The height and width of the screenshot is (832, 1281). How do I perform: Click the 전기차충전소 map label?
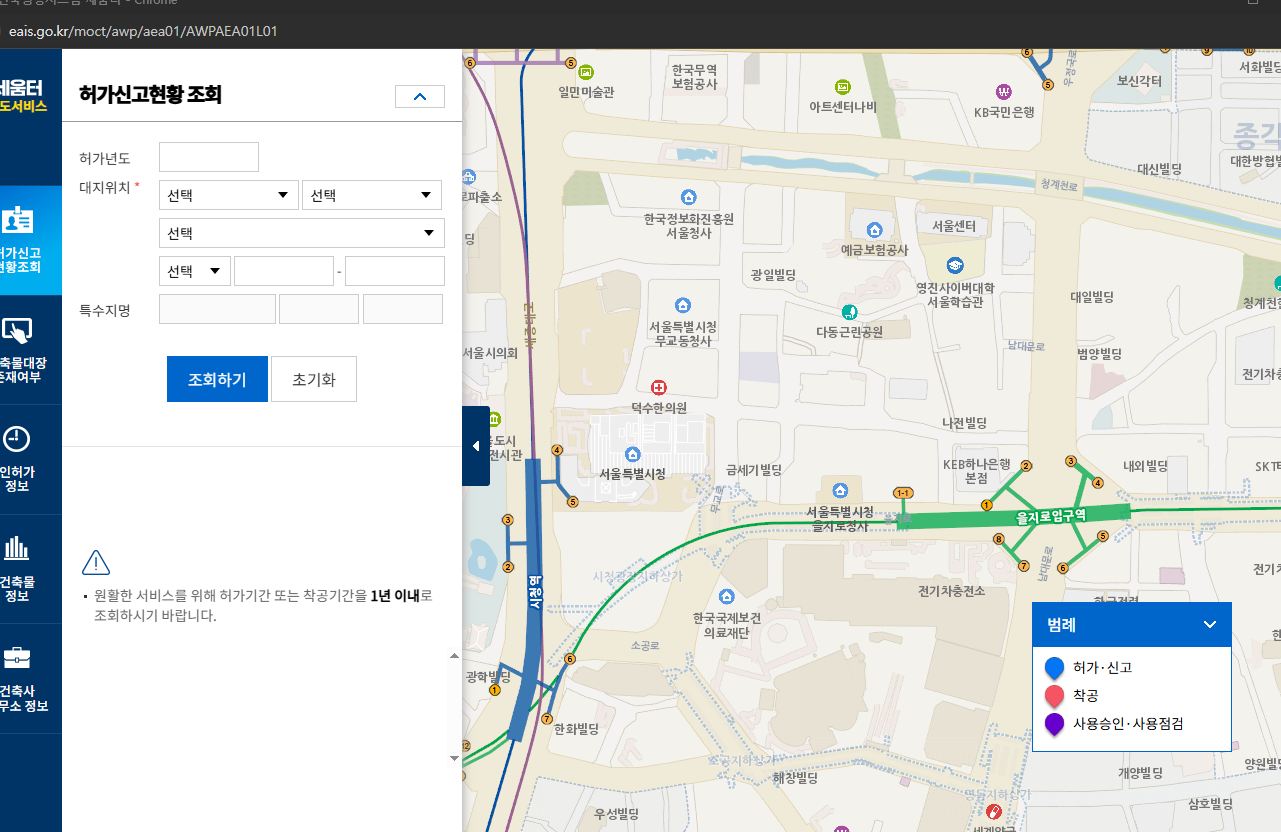951,591
